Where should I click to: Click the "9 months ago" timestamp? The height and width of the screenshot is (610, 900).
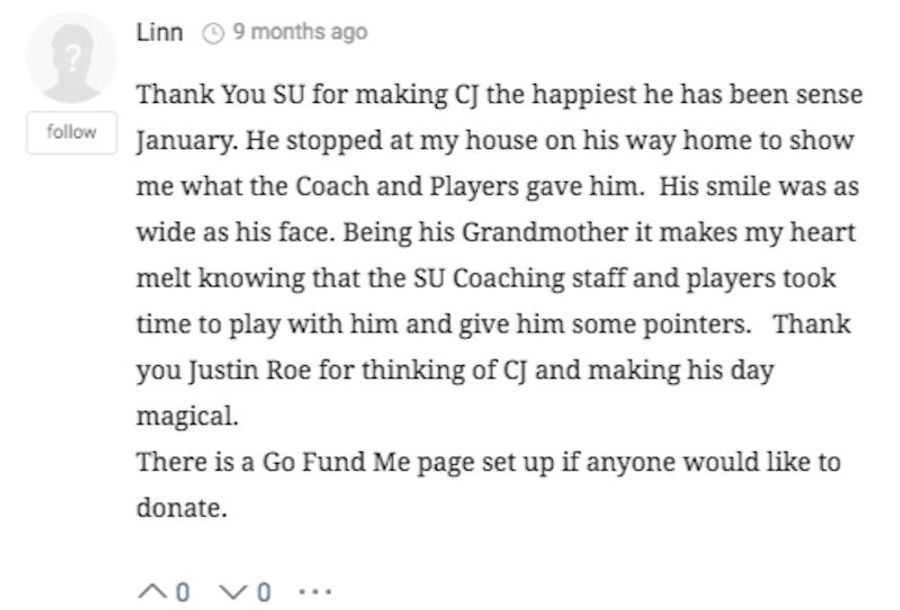click(x=300, y=32)
